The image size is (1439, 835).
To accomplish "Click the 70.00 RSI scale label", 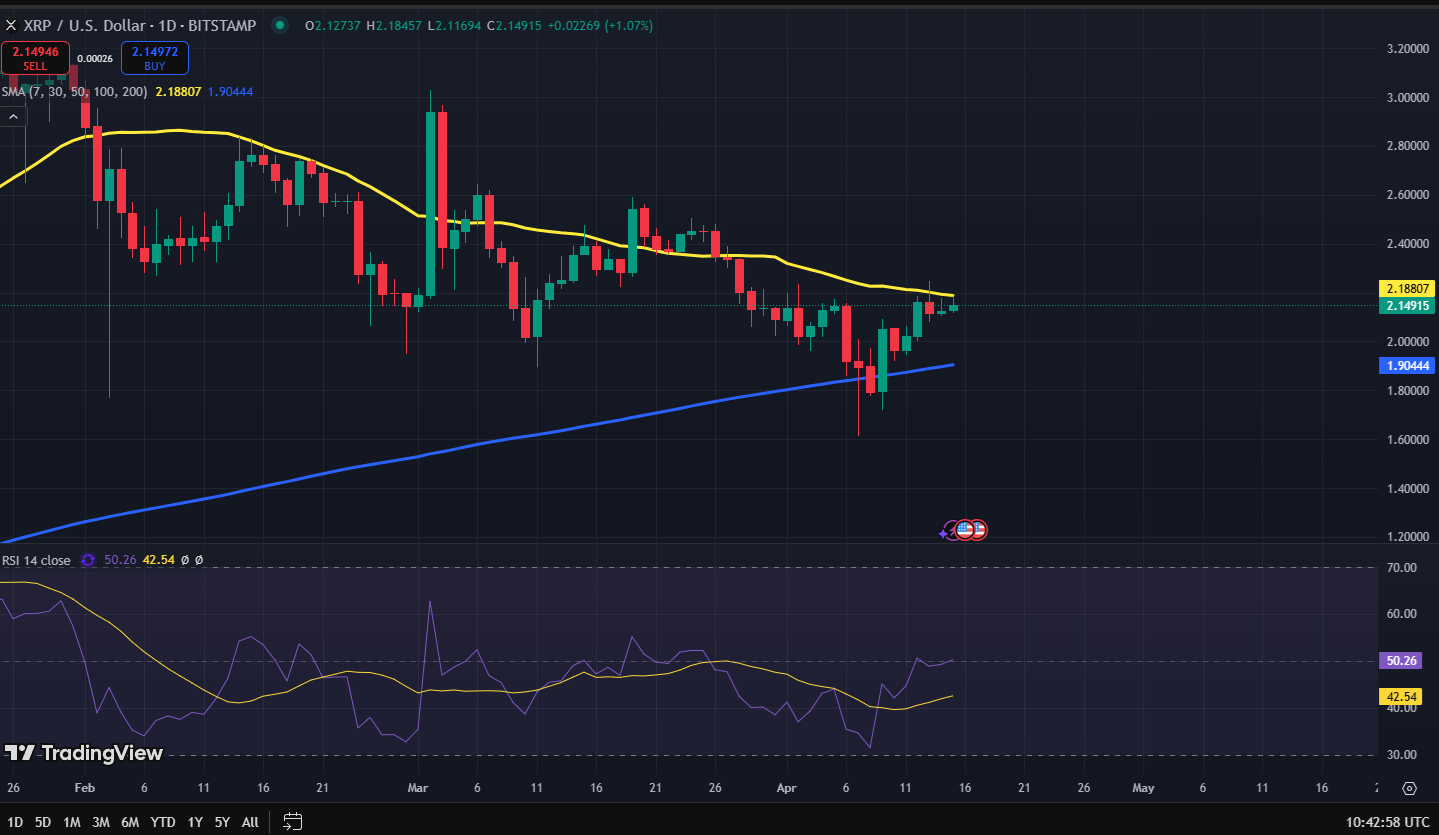I will point(1401,567).
